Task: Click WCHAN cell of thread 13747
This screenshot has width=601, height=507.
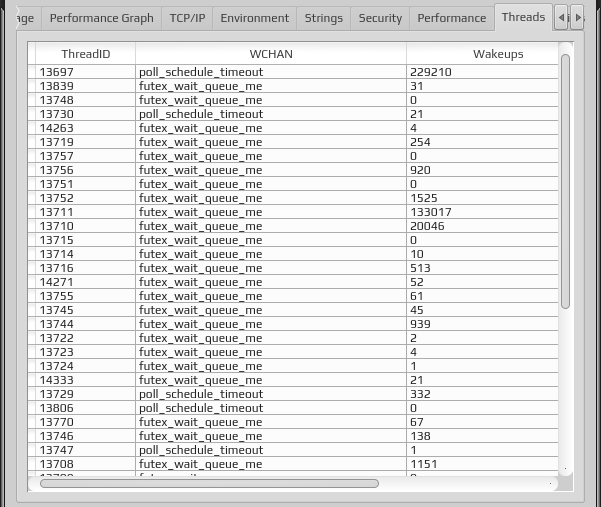Action: point(271,450)
